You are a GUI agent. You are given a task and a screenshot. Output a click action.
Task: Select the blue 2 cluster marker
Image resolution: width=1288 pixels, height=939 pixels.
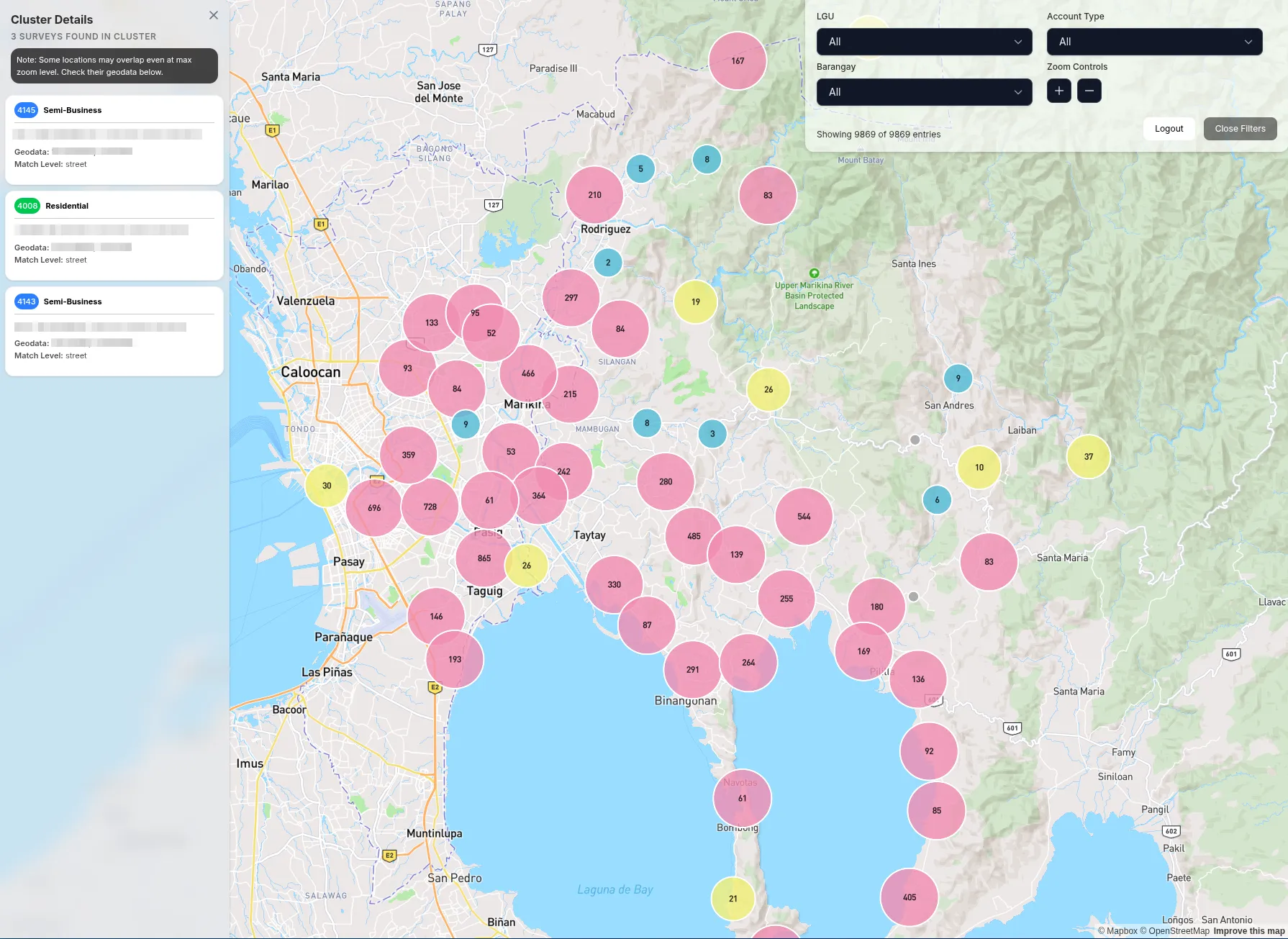tap(608, 263)
